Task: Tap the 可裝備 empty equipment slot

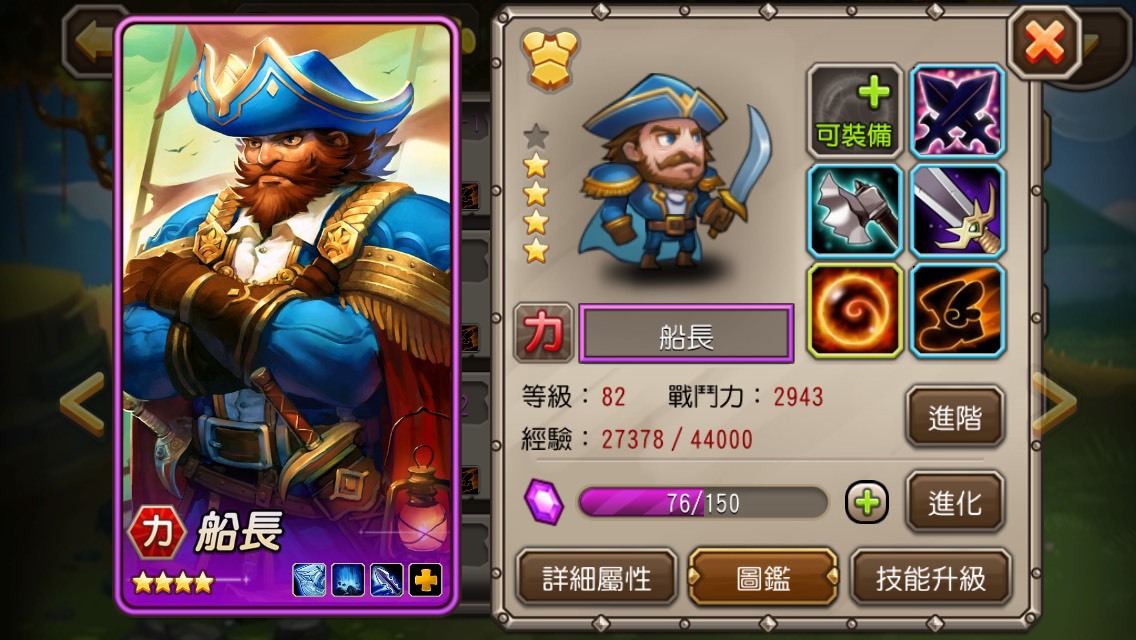Action: (x=855, y=111)
